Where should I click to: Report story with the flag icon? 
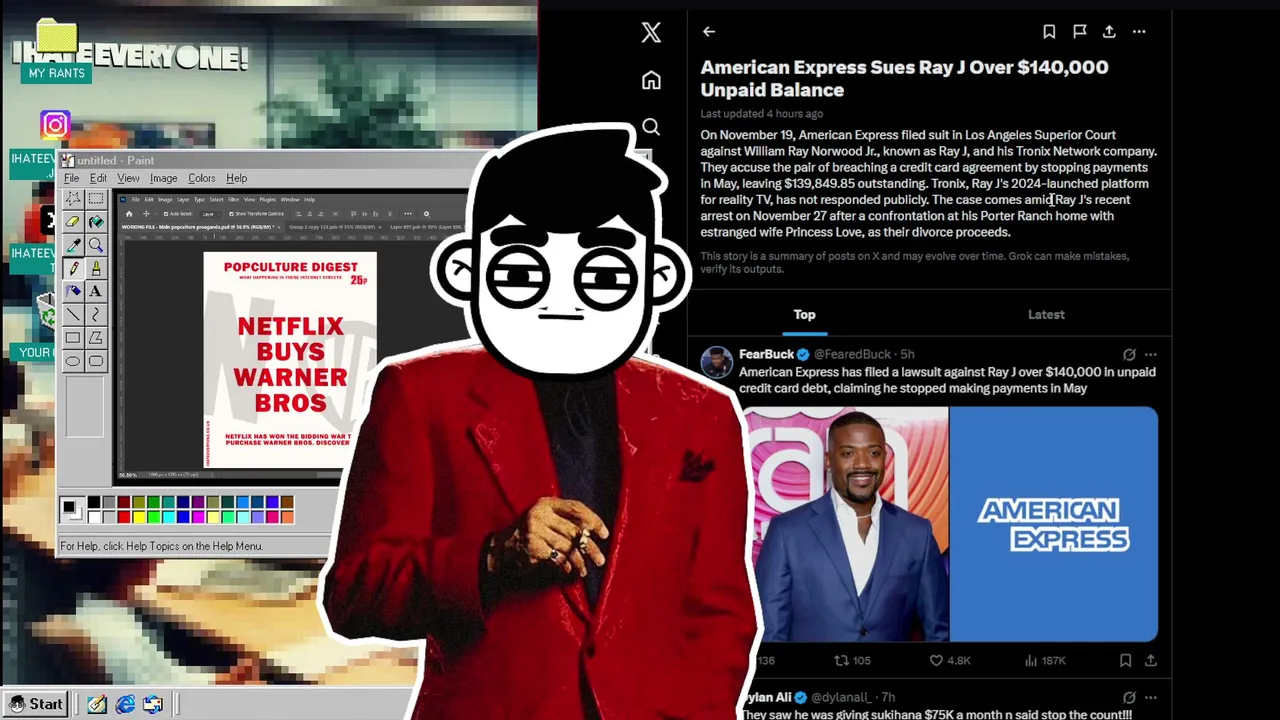coord(1080,32)
